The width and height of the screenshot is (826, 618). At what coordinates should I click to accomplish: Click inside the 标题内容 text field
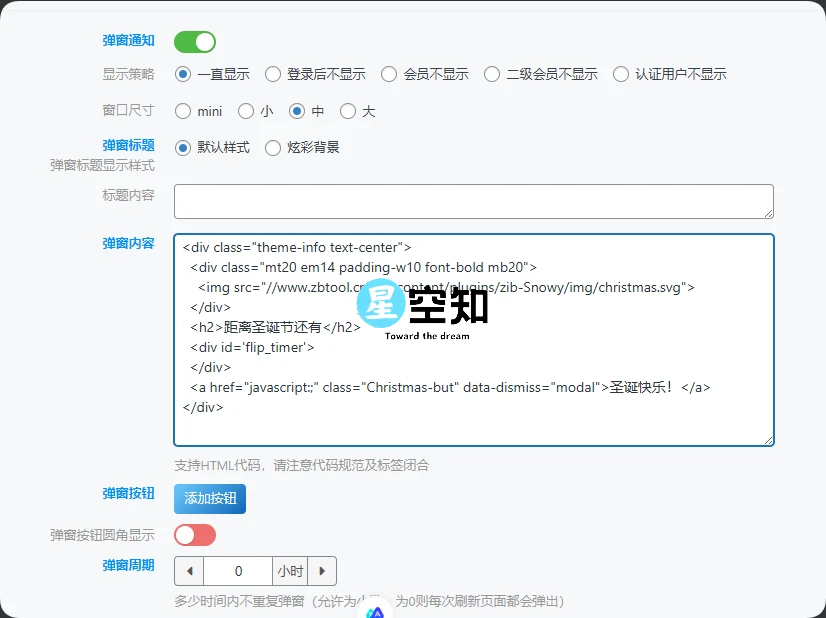pos(473,200)
